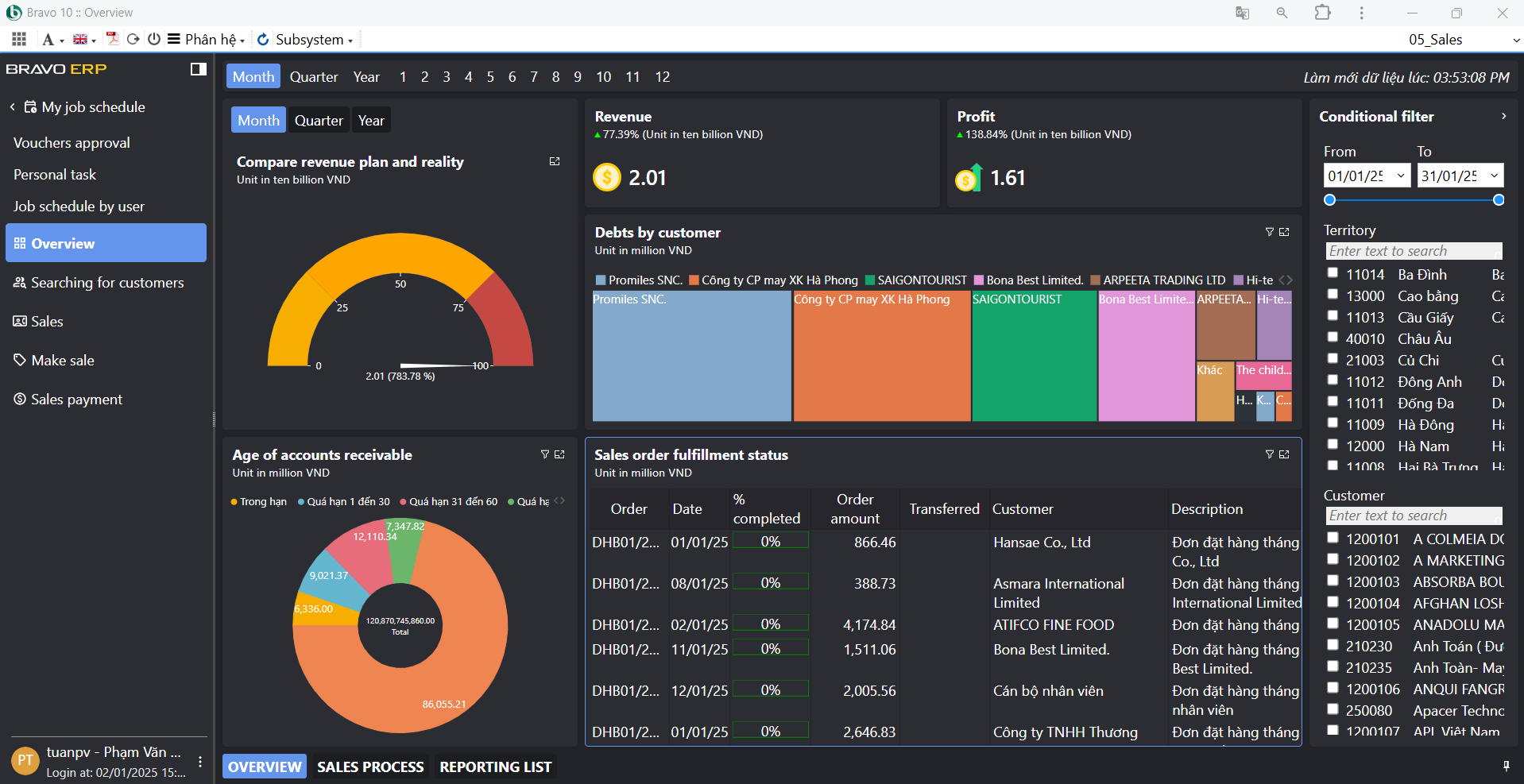1524x784 pixels.
Task: Collapse the sidebar using the Bravo ERP panel icon
Action: point(198,69)
